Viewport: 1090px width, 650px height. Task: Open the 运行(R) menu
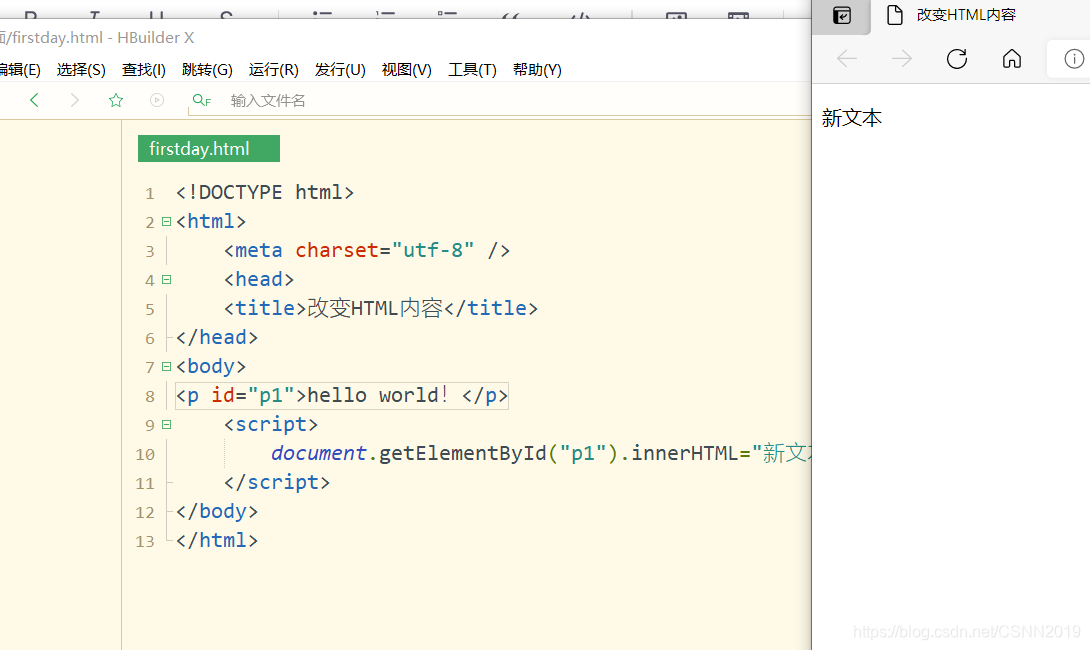273,70
